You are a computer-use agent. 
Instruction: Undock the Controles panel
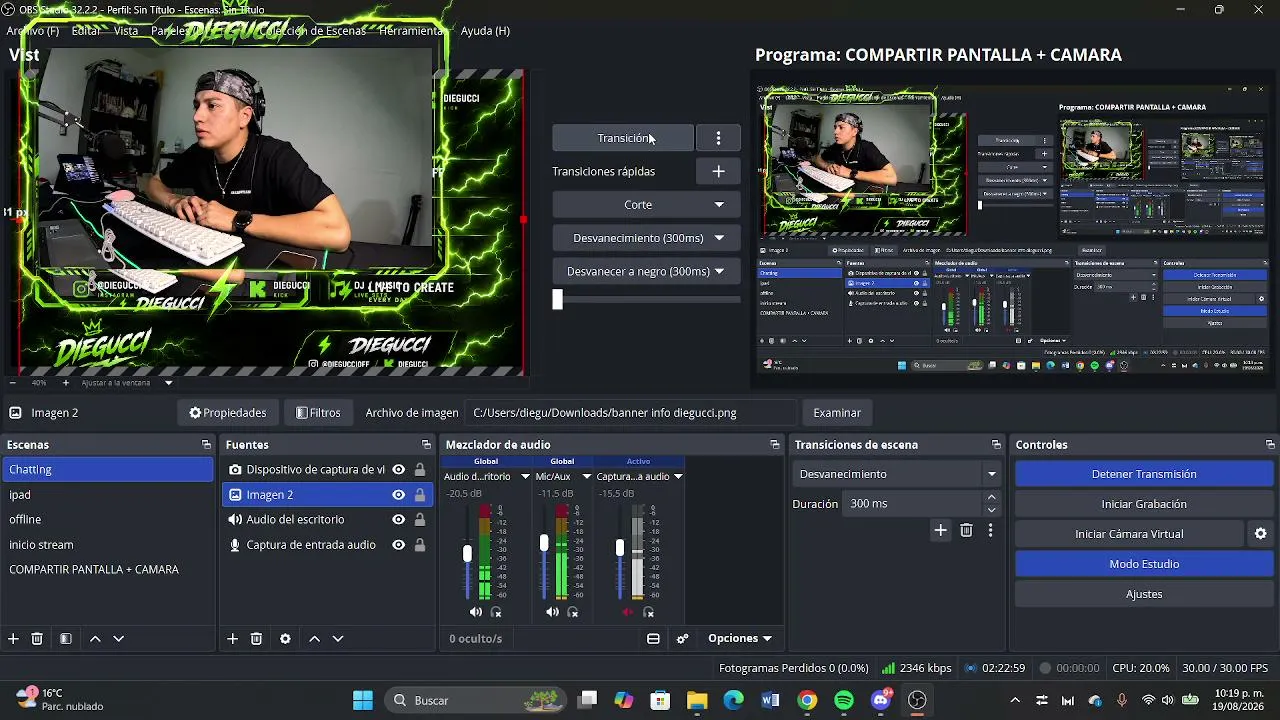(x=1270, y=445)
